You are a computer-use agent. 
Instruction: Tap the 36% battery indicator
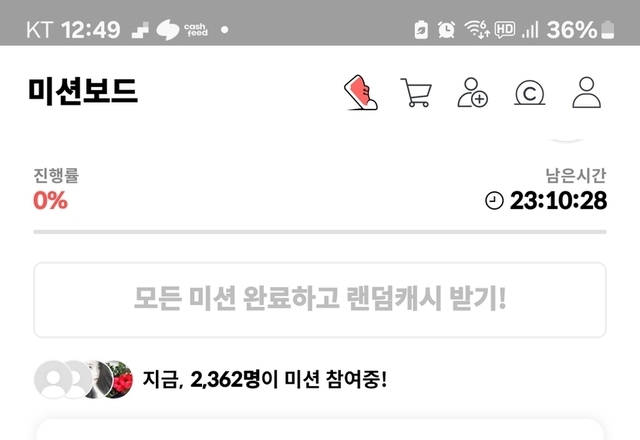point(580,30)
